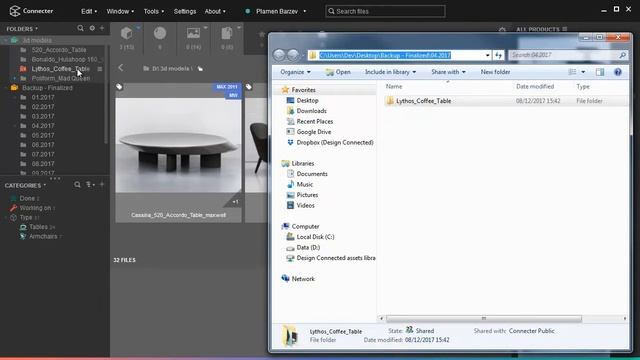
Task: Open the category sort options icon
Action: [90, 185]
